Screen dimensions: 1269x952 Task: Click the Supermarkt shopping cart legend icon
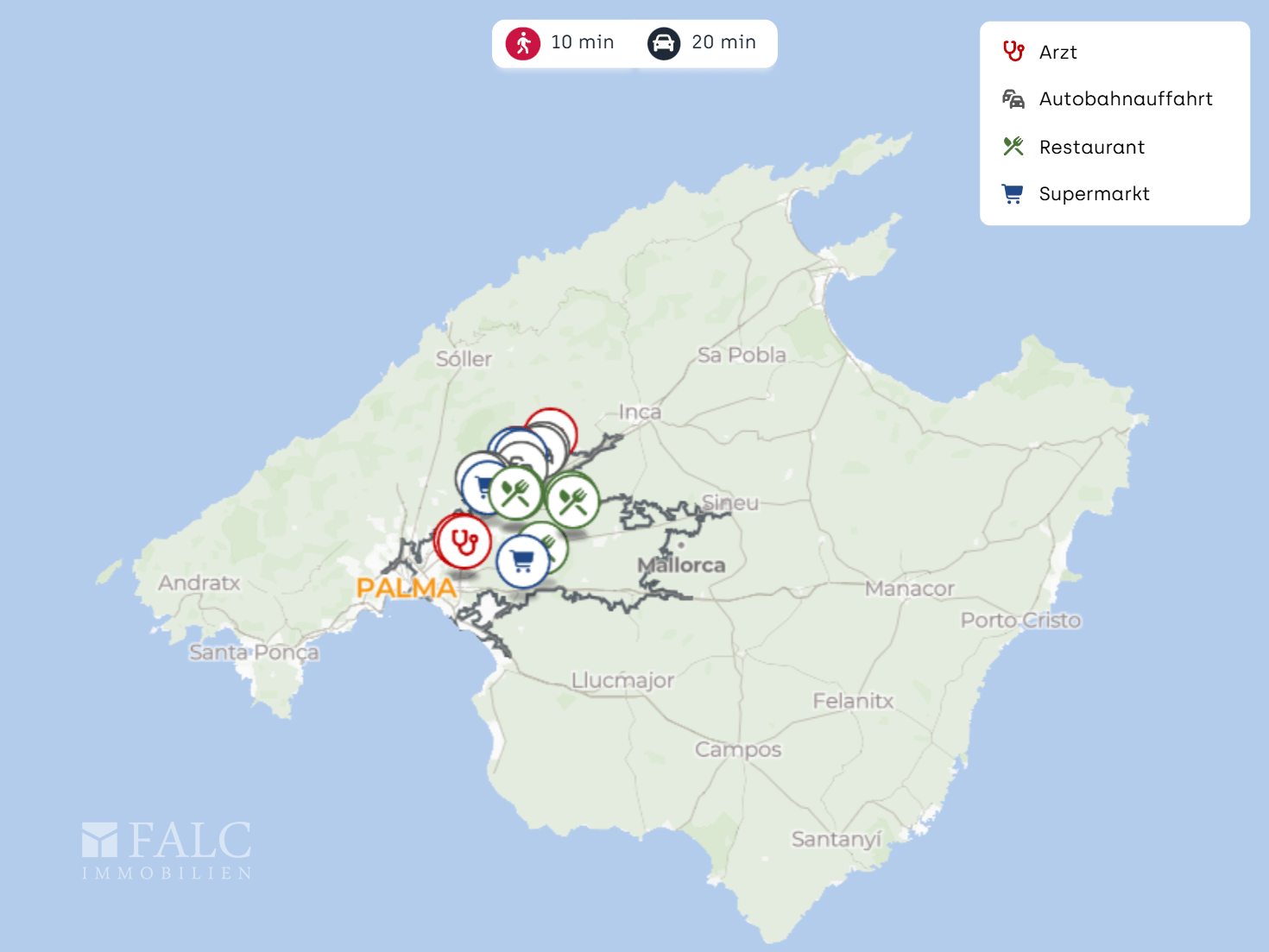click(x=1013, y=194)
